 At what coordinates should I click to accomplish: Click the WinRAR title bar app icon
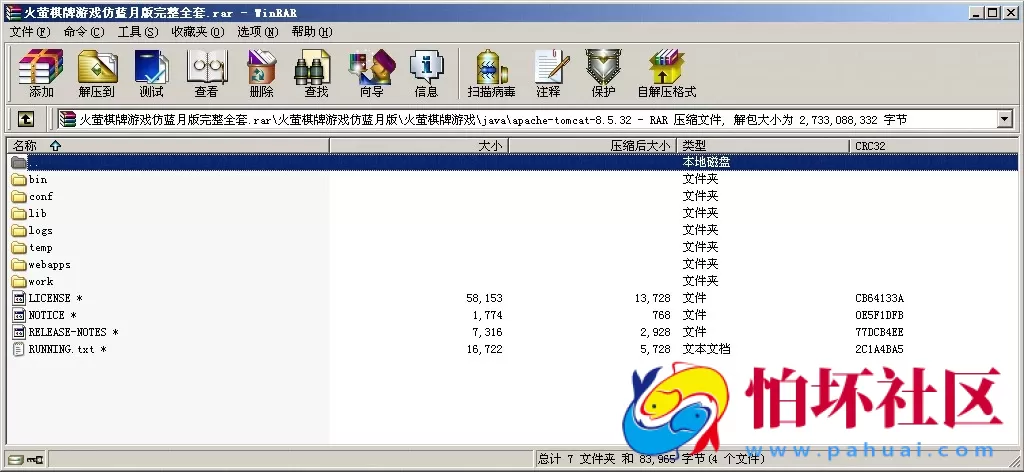click(12, 12)
